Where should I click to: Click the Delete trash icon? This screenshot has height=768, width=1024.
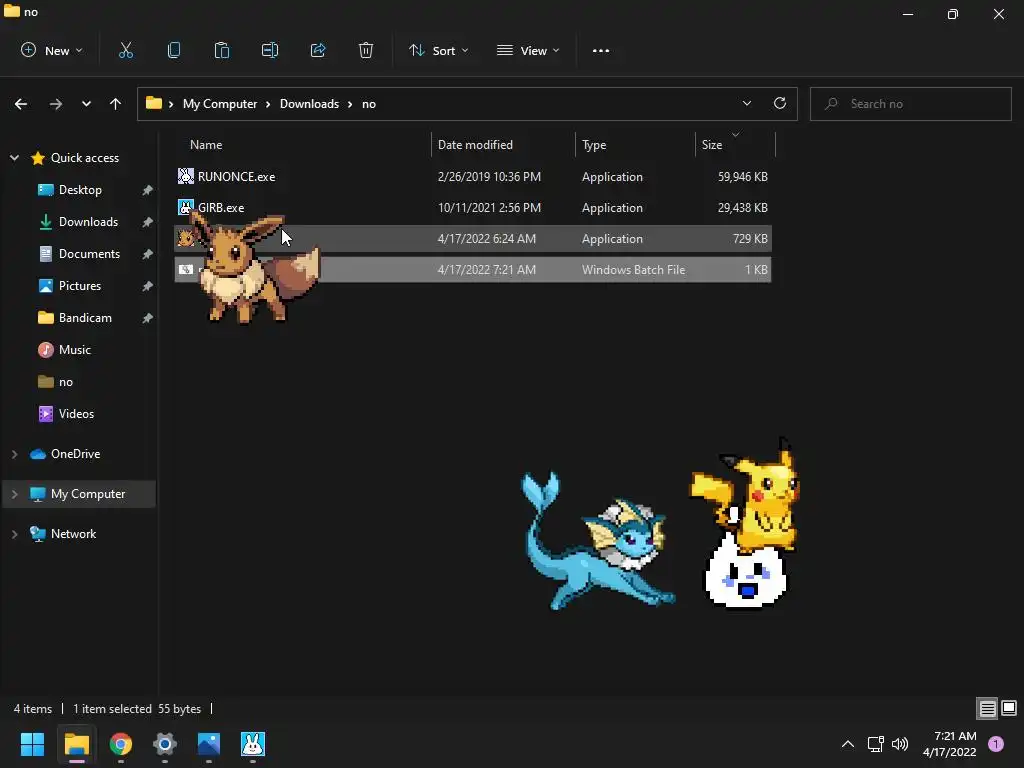(x=366, y=50)
